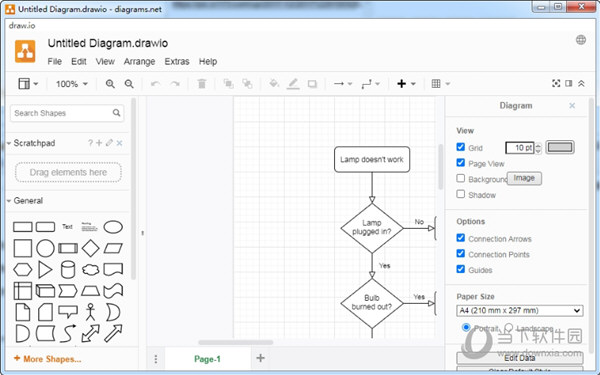The width and height of the screenshot is (600, 375).
Task: Click the Fill Color bucket icon
Action: pyautogui.click(x=274, y=83)
